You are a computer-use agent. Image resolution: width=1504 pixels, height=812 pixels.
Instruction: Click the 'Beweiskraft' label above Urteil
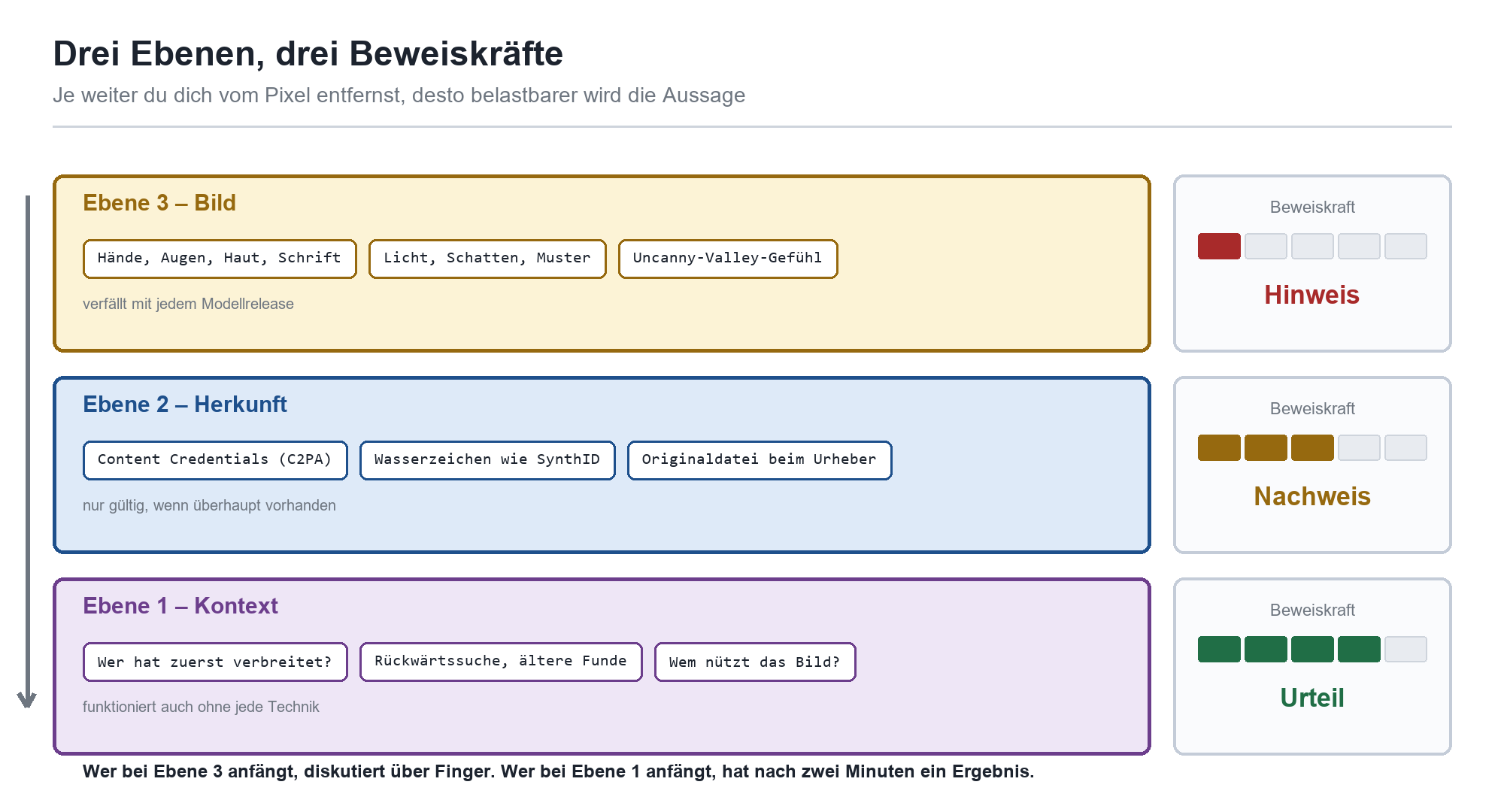click(x=1312, y=611)
